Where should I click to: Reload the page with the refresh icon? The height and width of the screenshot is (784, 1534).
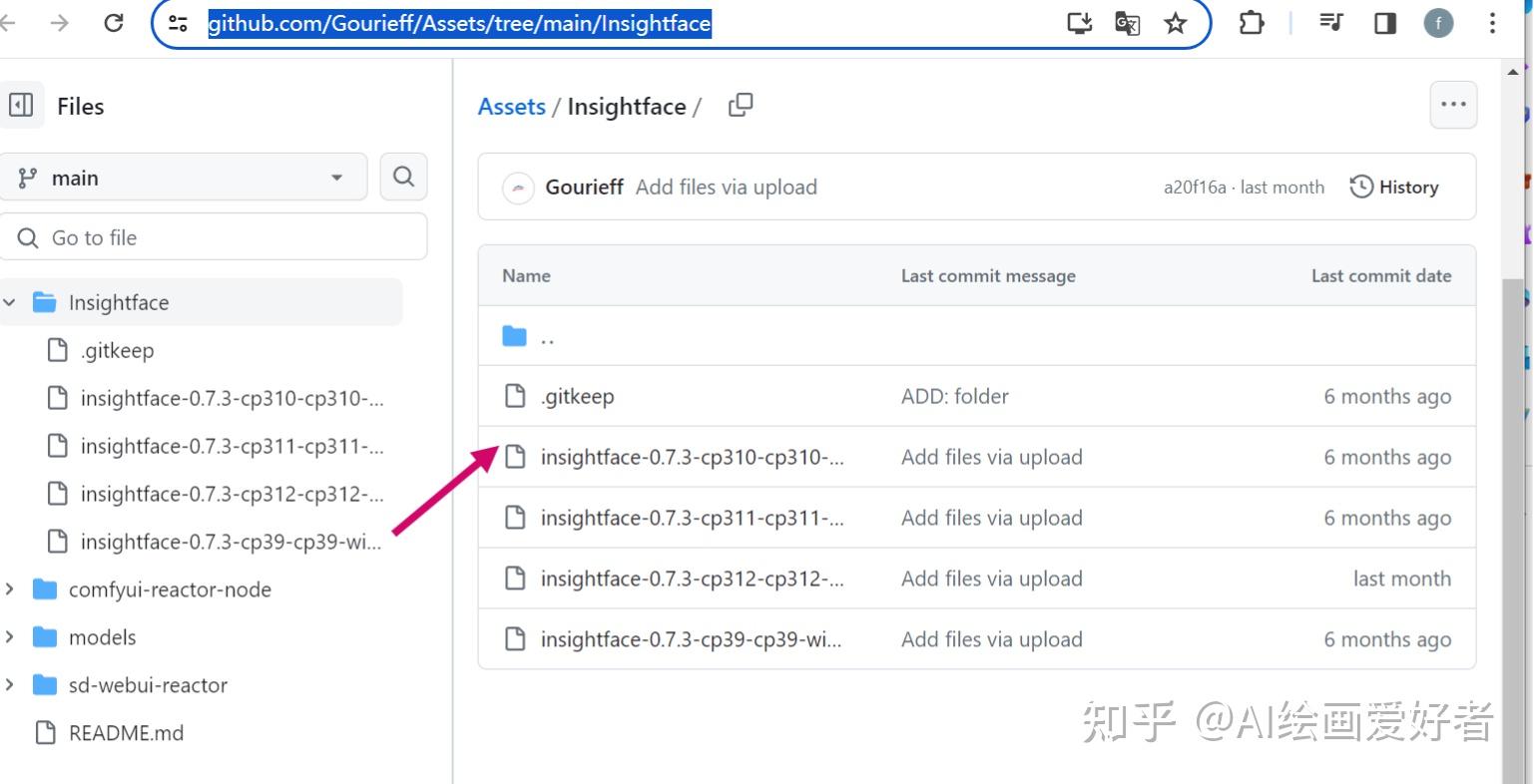[113, 23]
